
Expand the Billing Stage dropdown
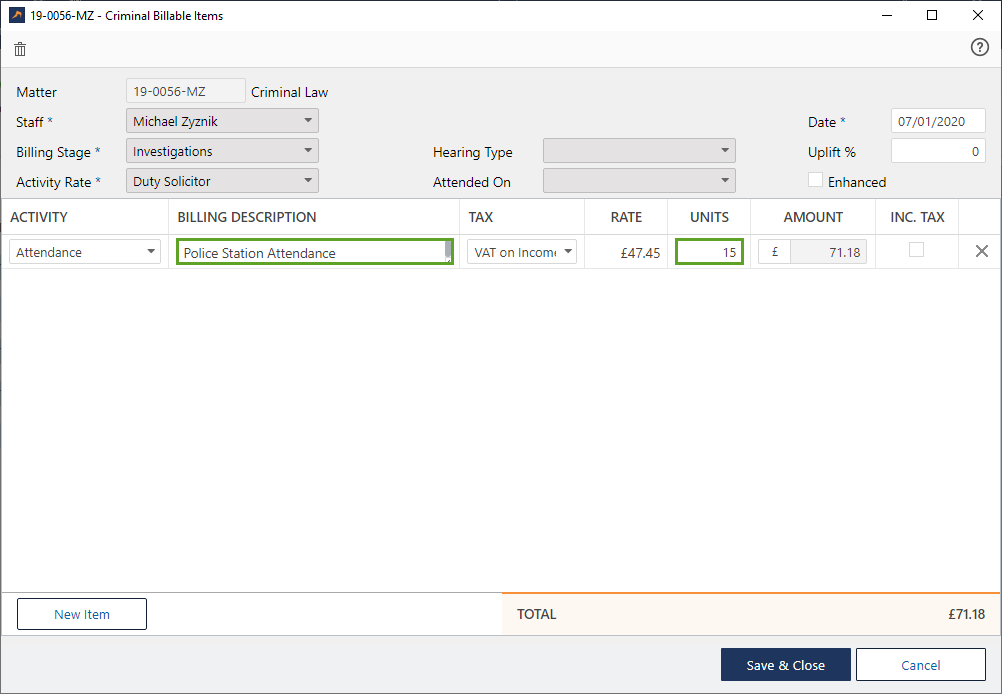tap(223, 151)
